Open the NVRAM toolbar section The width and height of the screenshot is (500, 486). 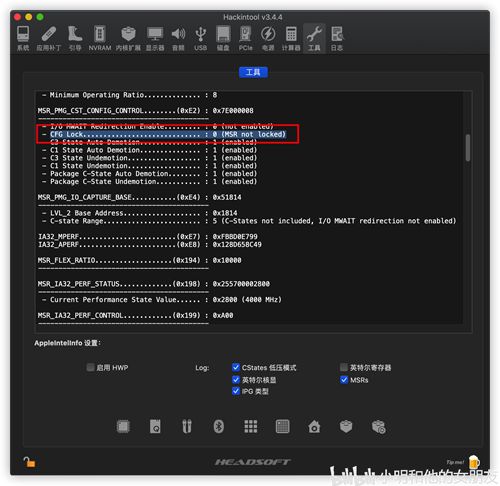[100, 38]
